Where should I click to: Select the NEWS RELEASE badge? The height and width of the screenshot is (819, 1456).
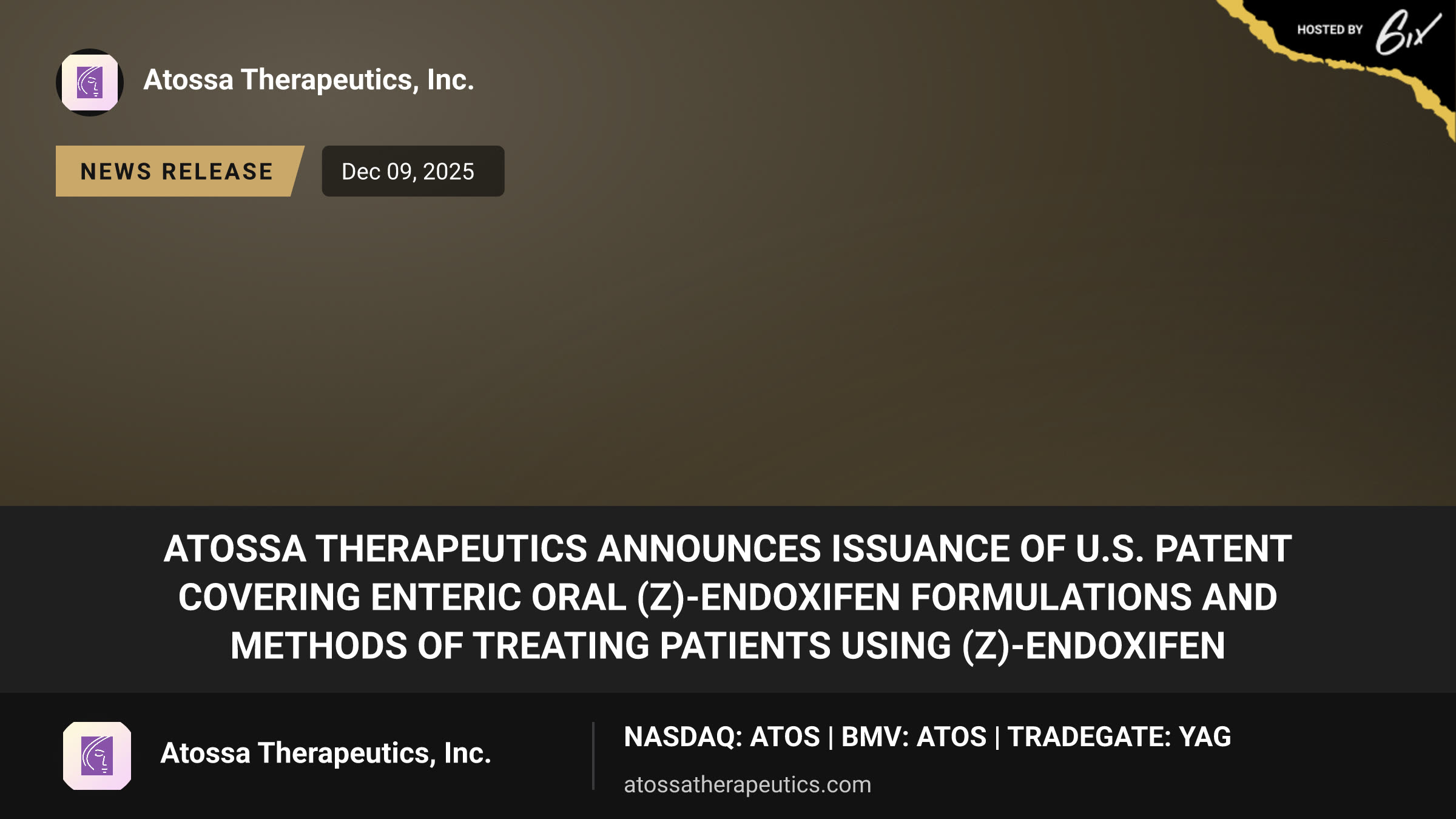180,171
